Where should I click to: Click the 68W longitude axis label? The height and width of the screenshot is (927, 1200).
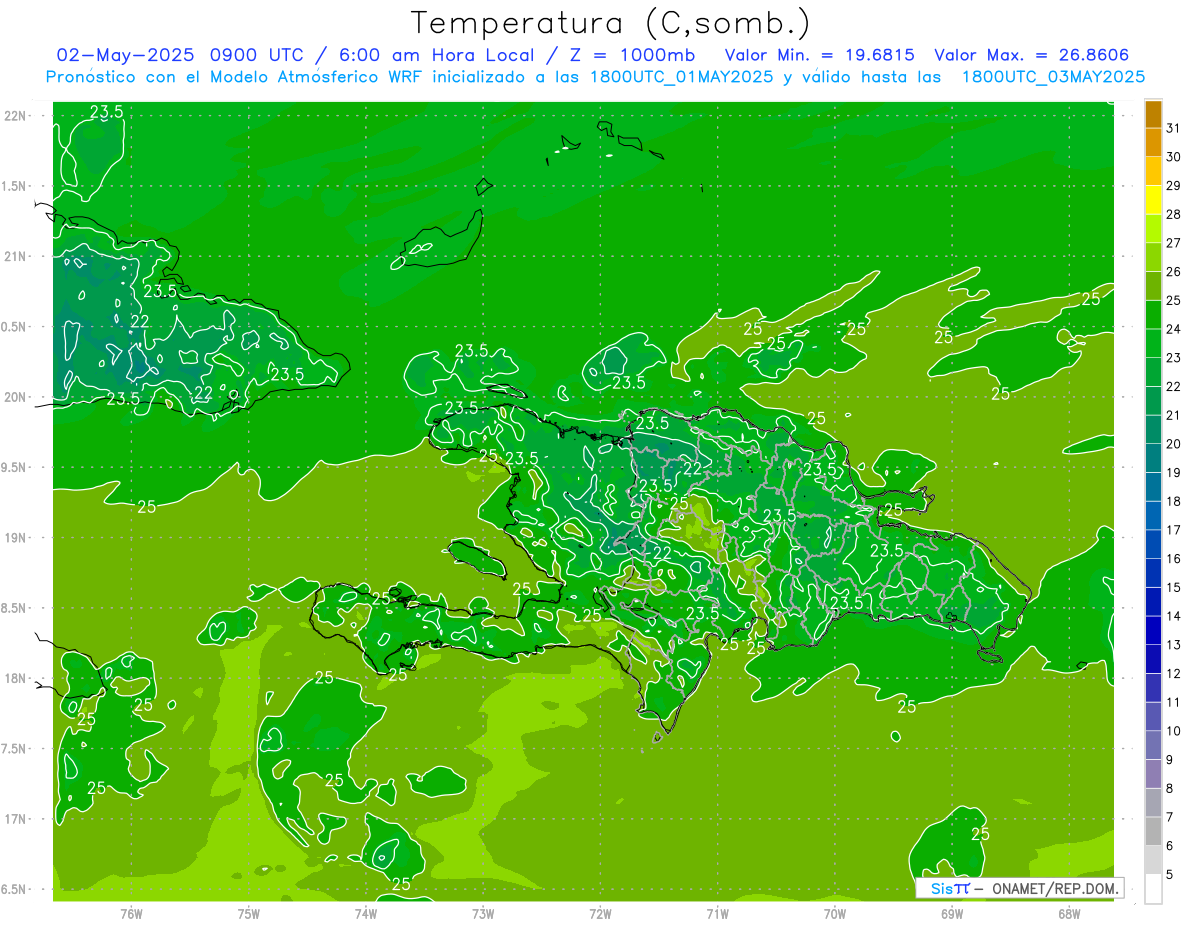1069,913
